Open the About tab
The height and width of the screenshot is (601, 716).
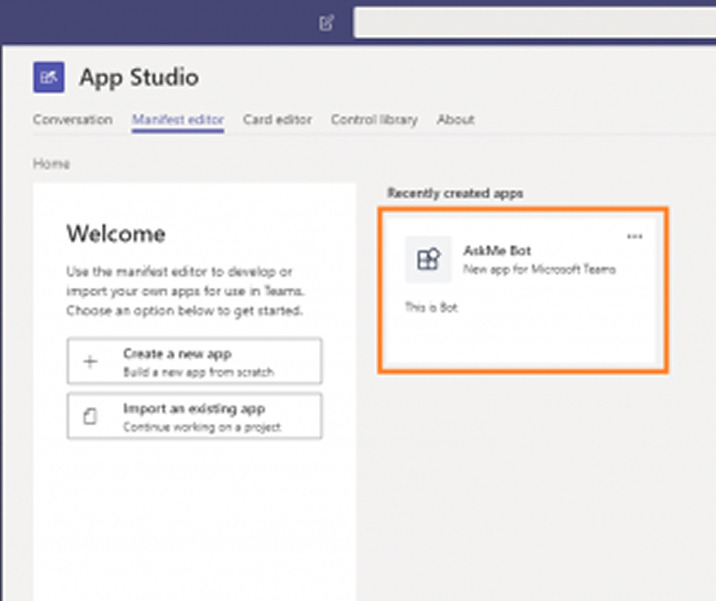pos(456,120)
